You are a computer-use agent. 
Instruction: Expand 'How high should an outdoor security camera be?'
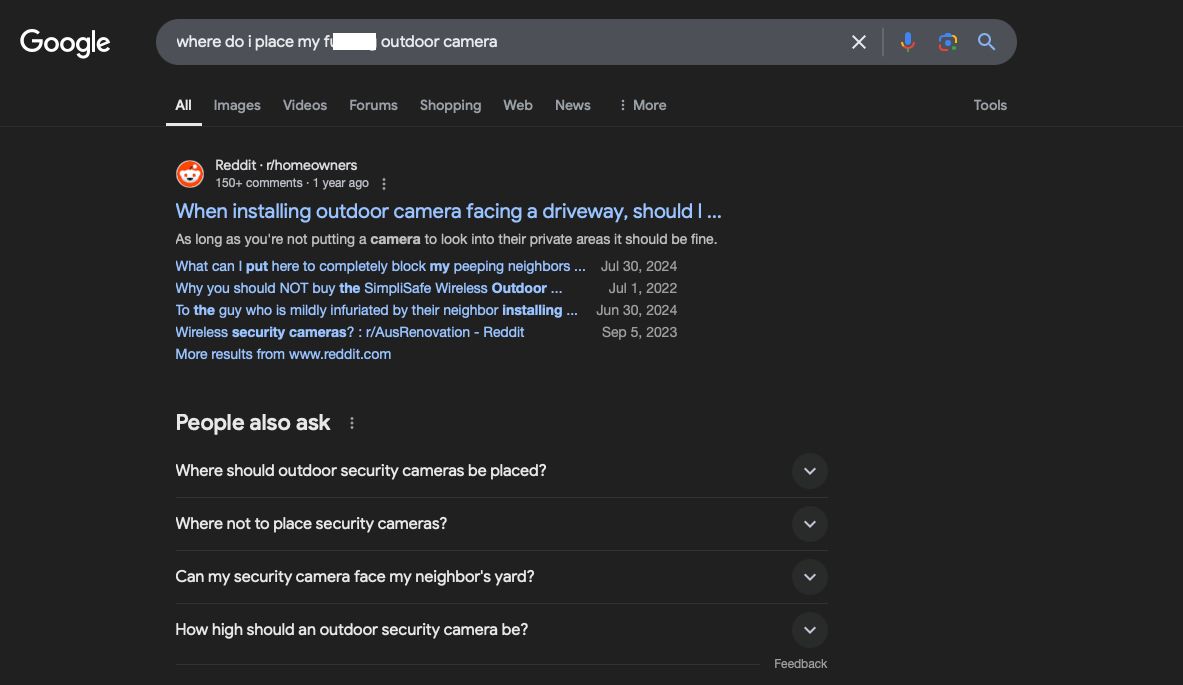810,630
